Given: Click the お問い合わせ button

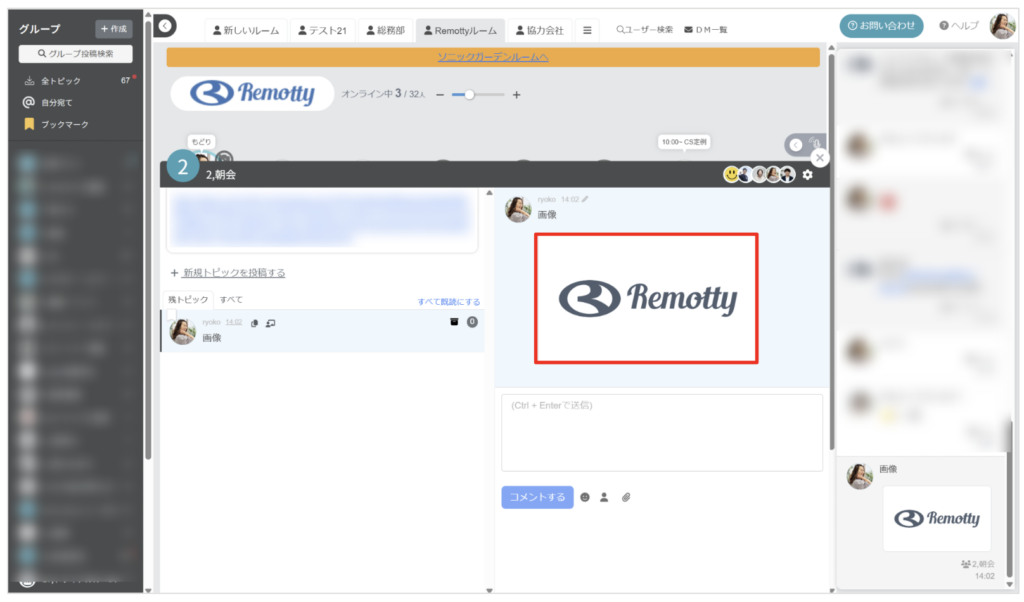Looking at the screenshot, I should (x=881, y=25).
